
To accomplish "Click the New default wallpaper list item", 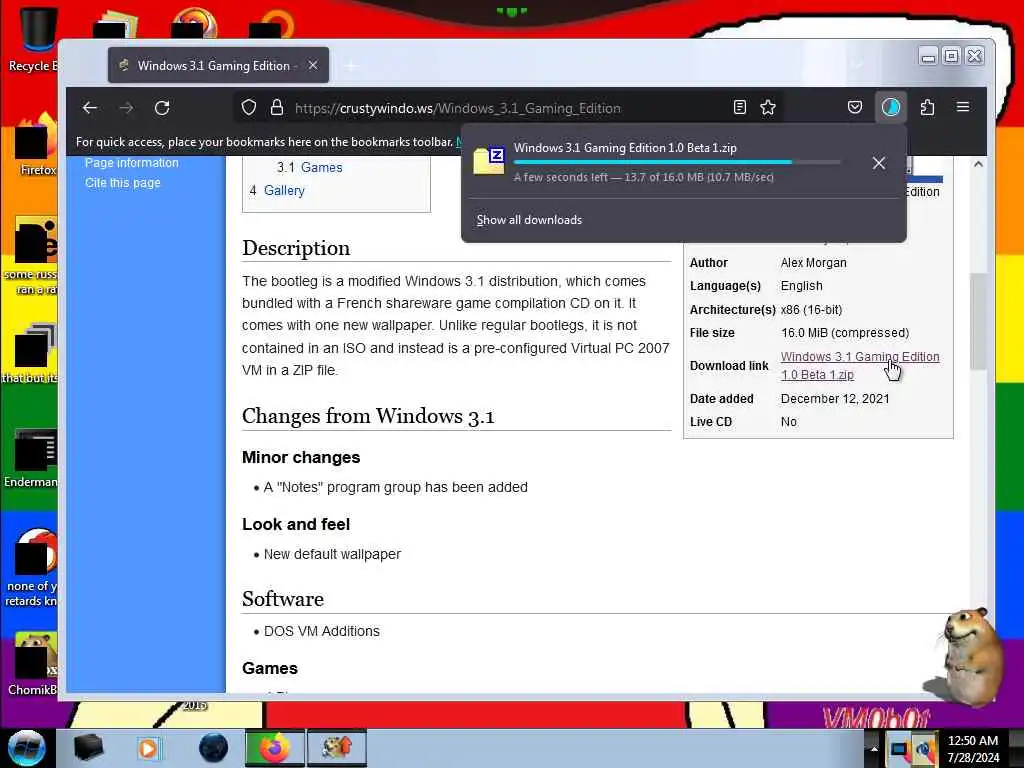I will point(332,554).
